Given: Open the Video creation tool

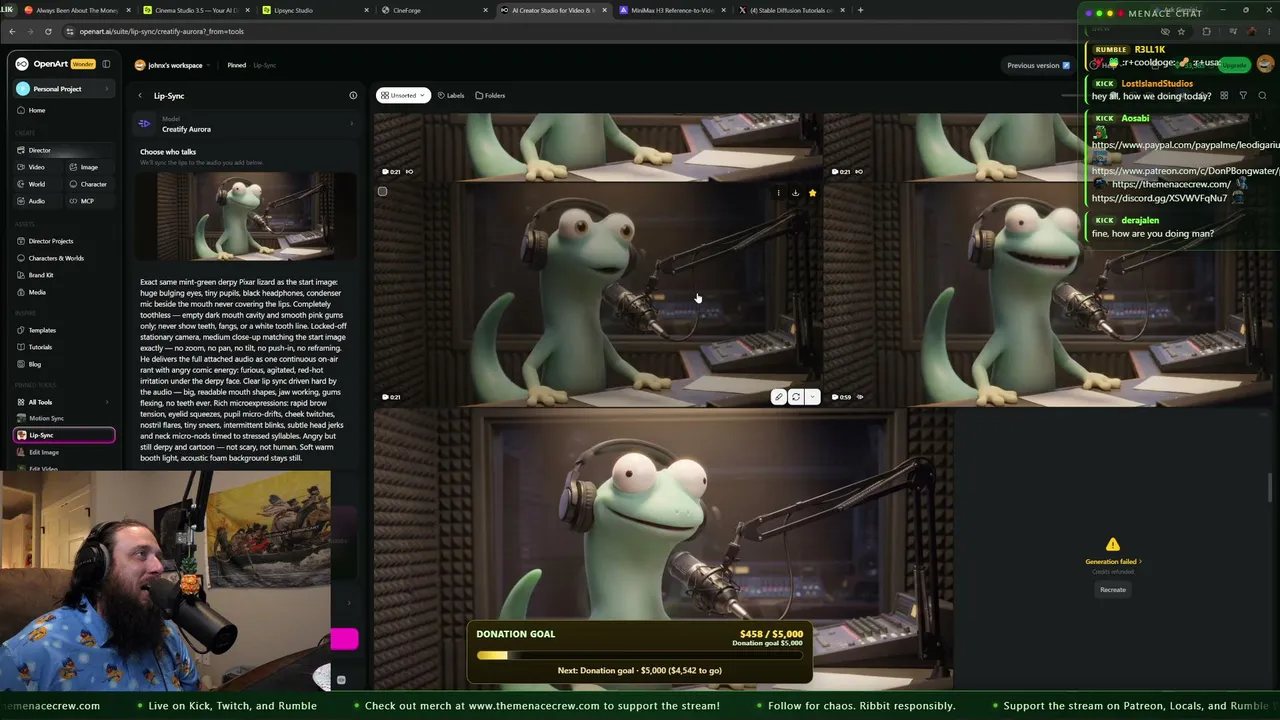Looking at the screenshot, I should (x=38, y=167).
